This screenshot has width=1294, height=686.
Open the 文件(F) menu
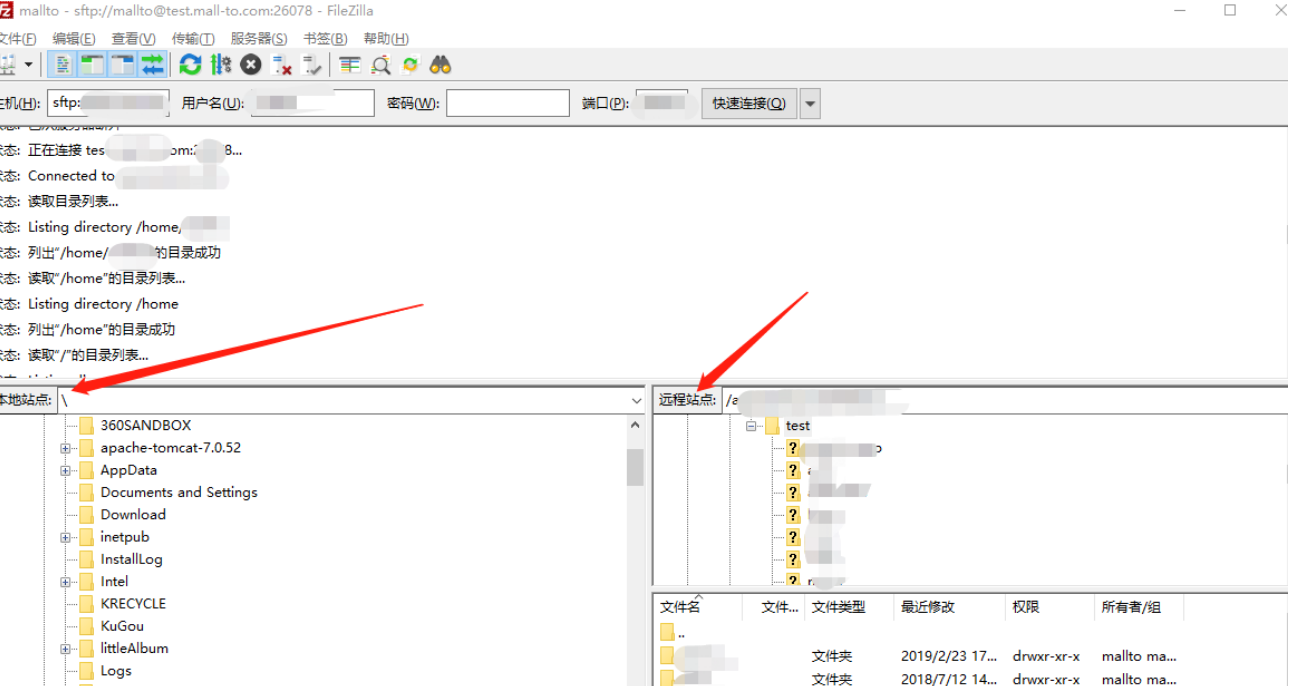[x=17, y=39]
